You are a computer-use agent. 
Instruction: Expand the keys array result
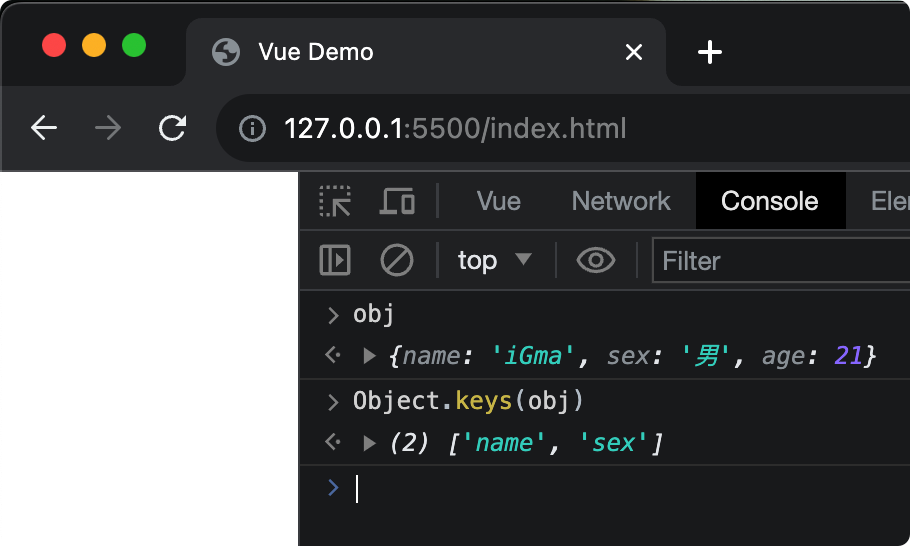[x=369, y=442]
